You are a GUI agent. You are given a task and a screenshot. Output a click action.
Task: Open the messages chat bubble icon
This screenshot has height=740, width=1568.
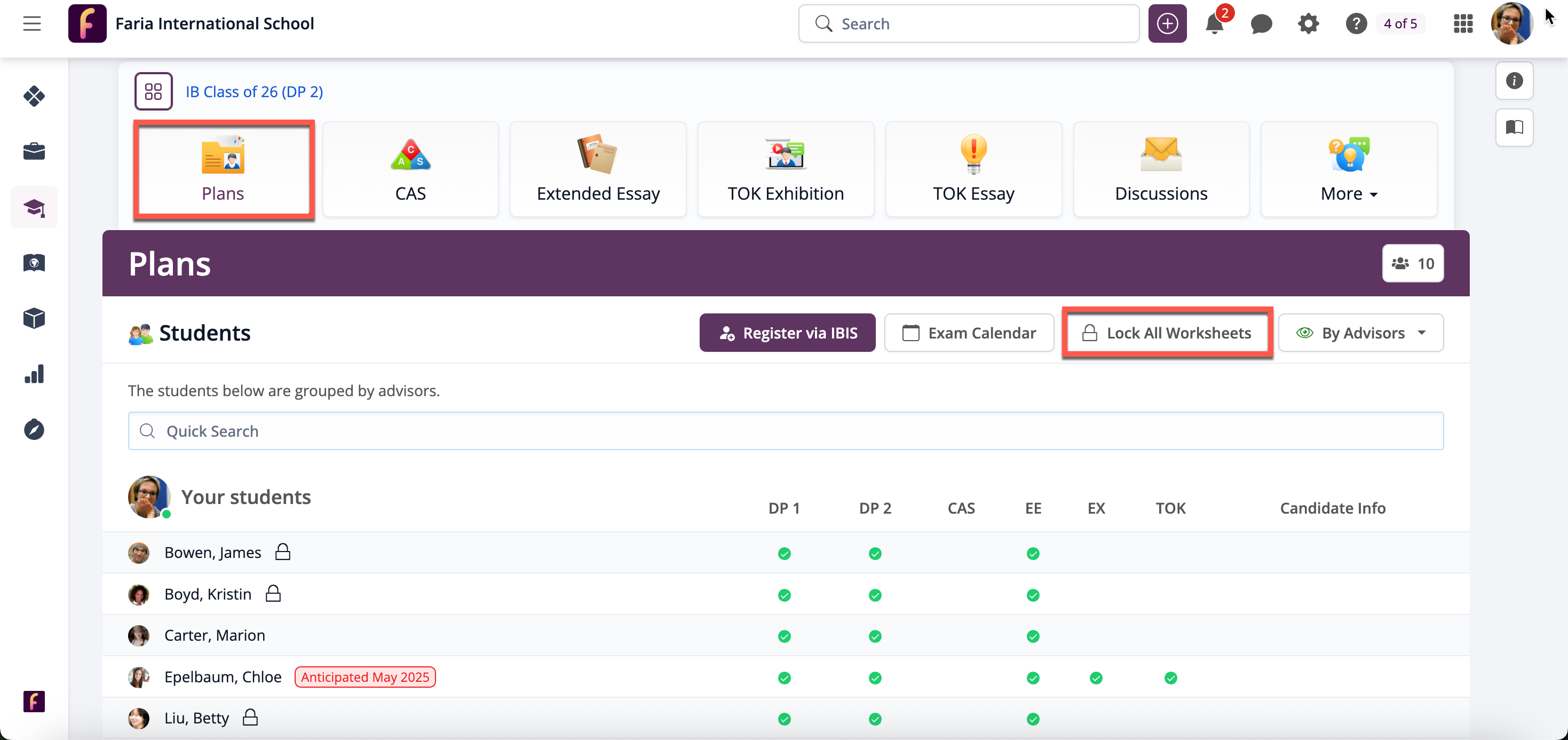coord(1261,23)
